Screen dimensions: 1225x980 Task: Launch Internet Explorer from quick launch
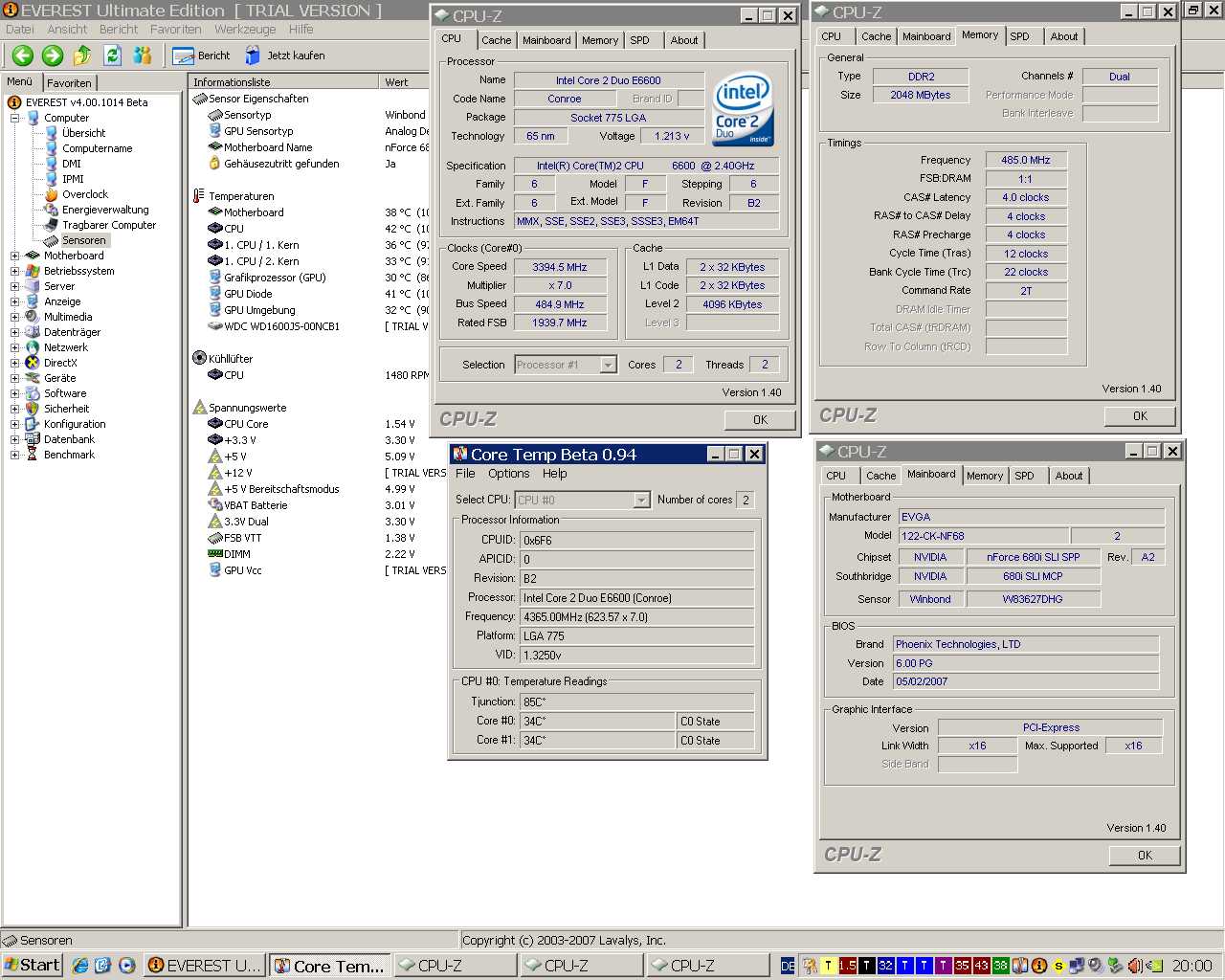coord(80,966)
